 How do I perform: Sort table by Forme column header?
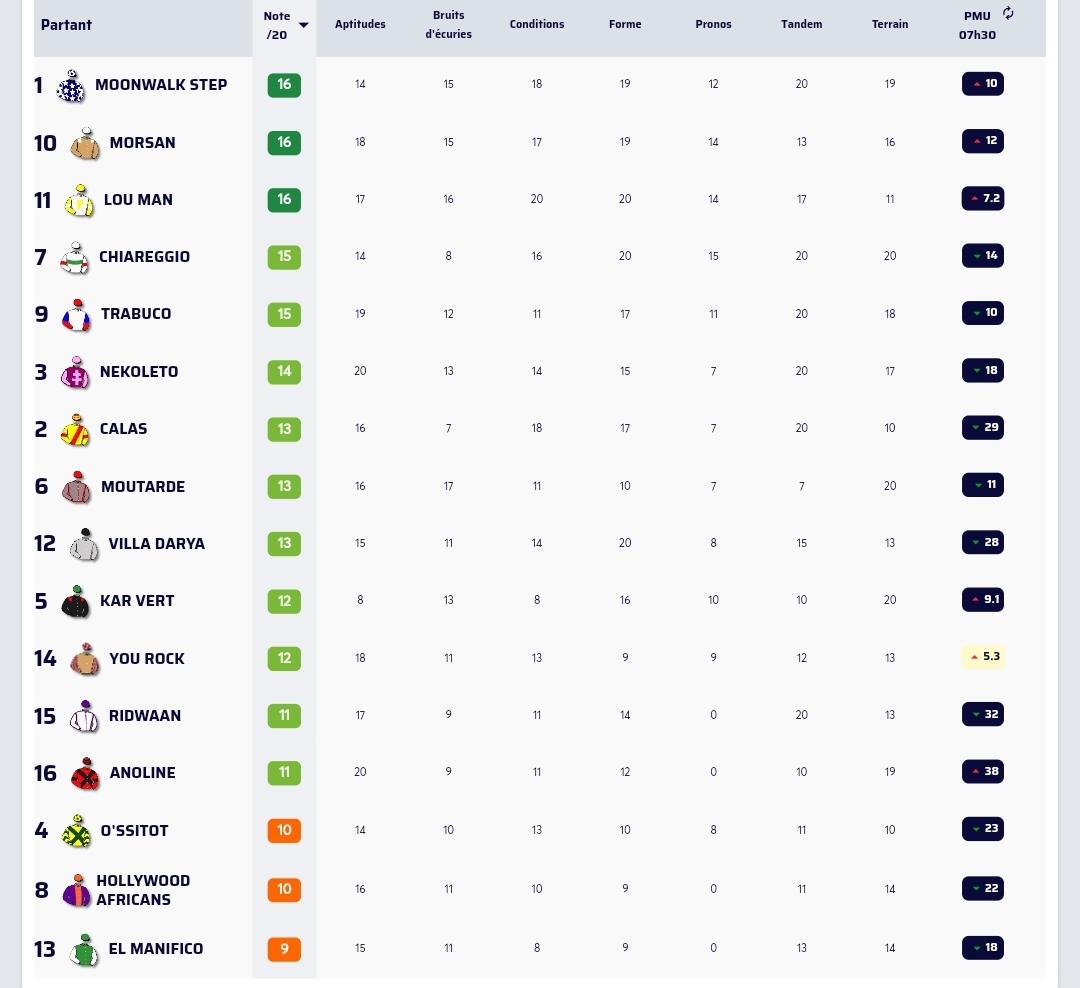coord(625,24)
